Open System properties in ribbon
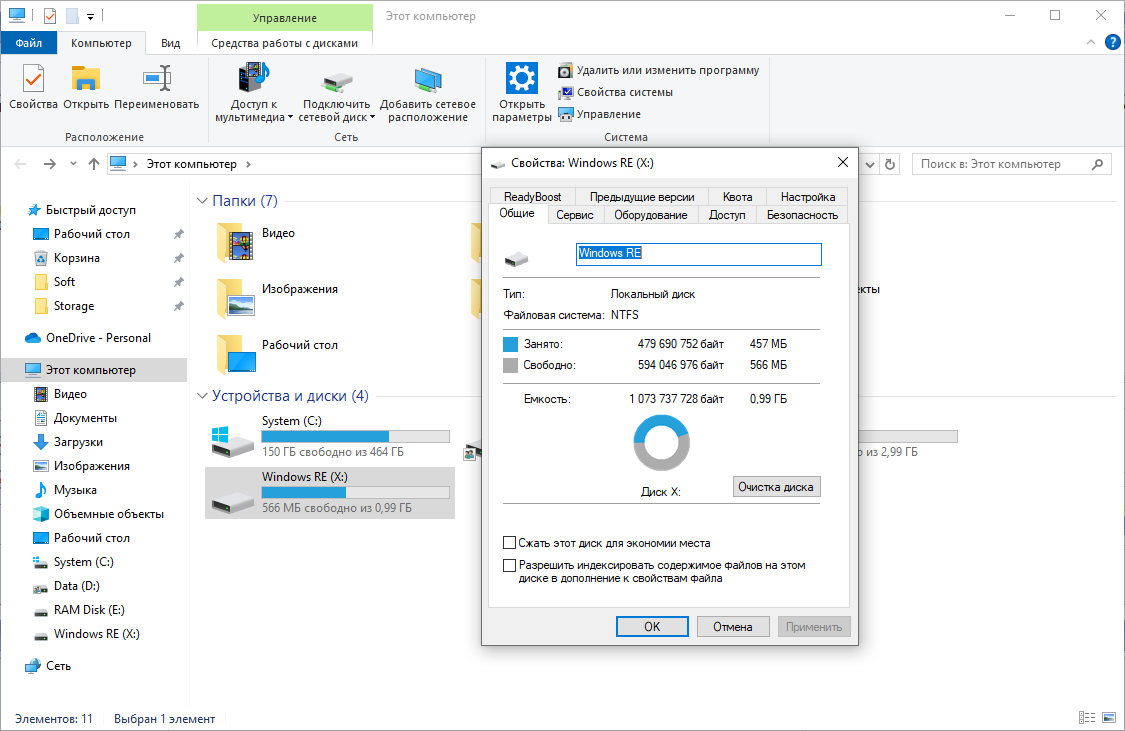 click(x=616, y=93)
